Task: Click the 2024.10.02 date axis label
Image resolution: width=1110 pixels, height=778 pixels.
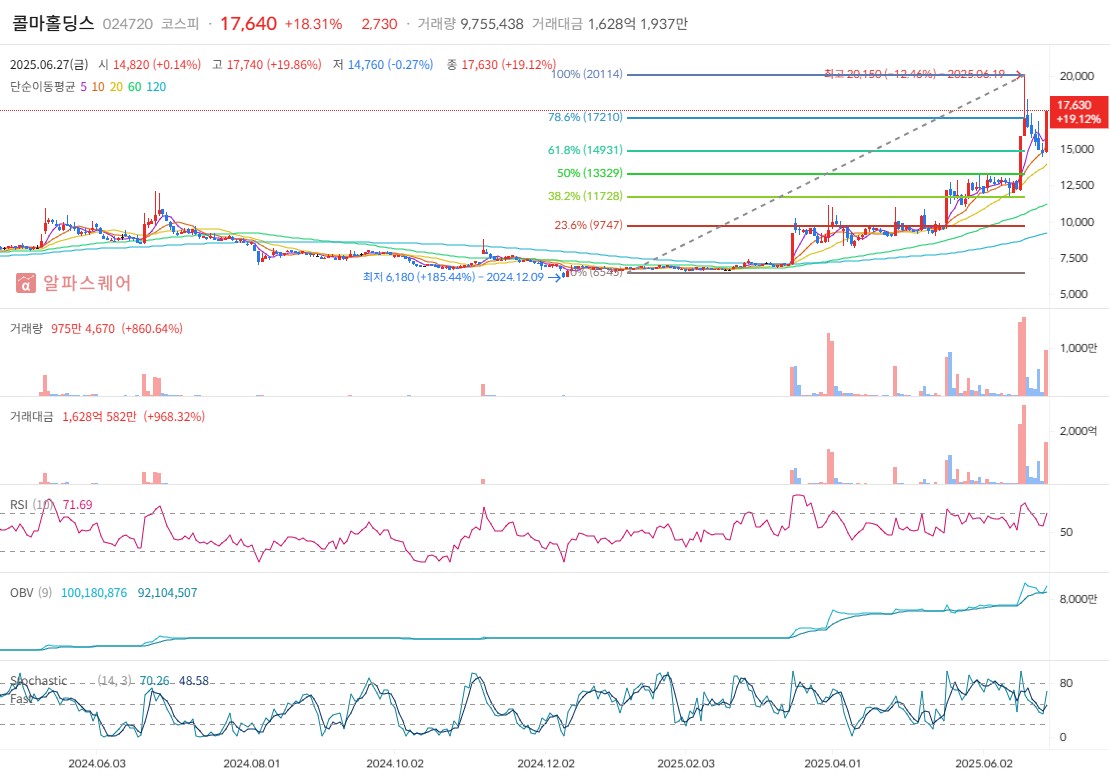Action: click(x=395, y=764)
